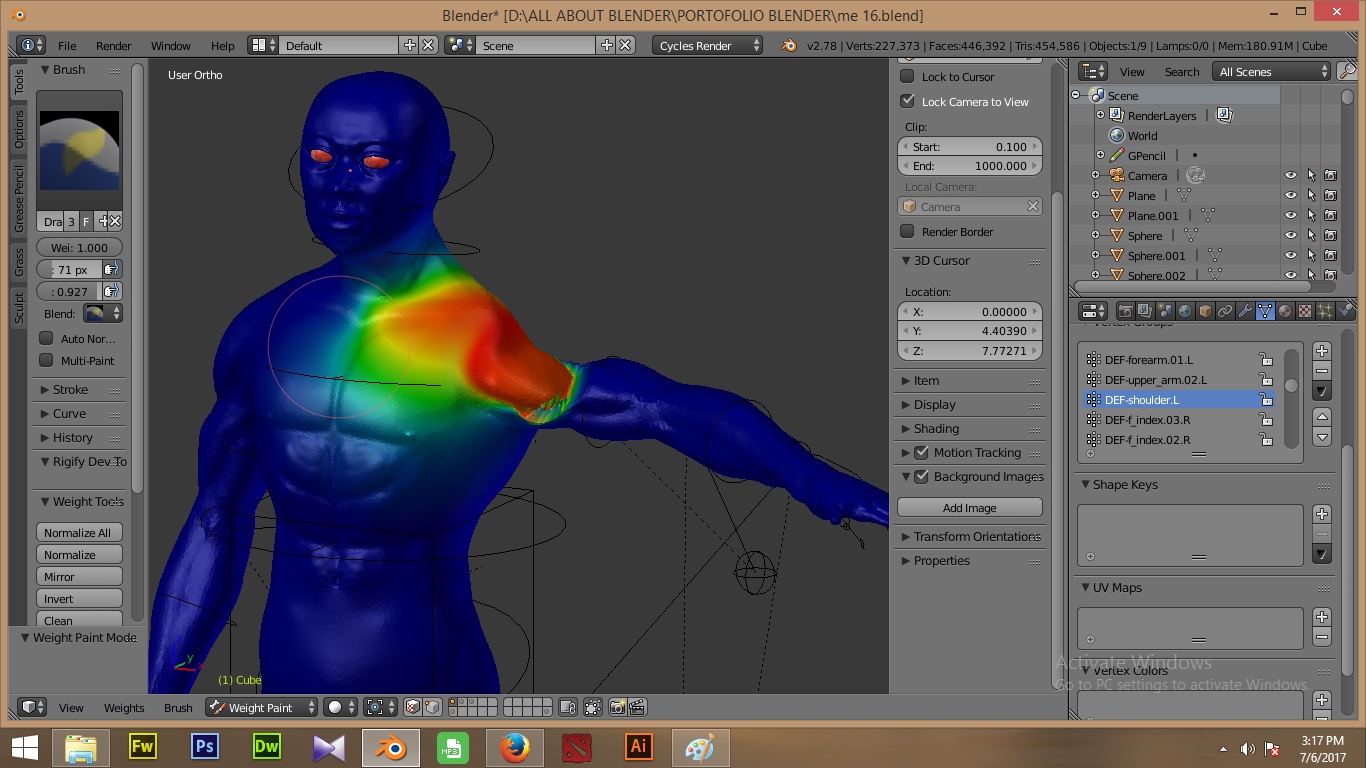Toggle the Auto Normalize checkbox

pyautogui.click(x=46, y=338)
